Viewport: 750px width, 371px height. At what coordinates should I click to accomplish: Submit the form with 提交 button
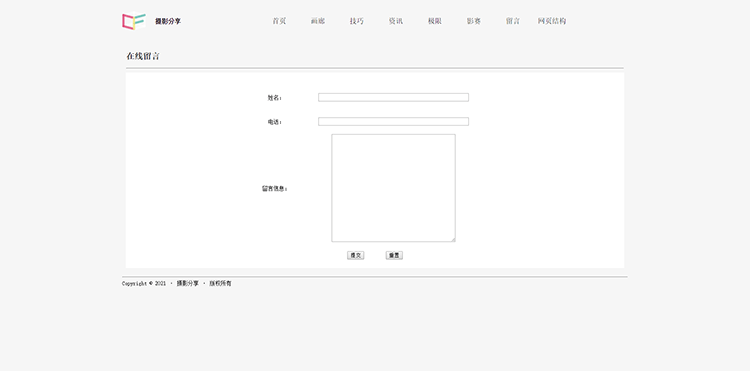[x=355, y=255]
